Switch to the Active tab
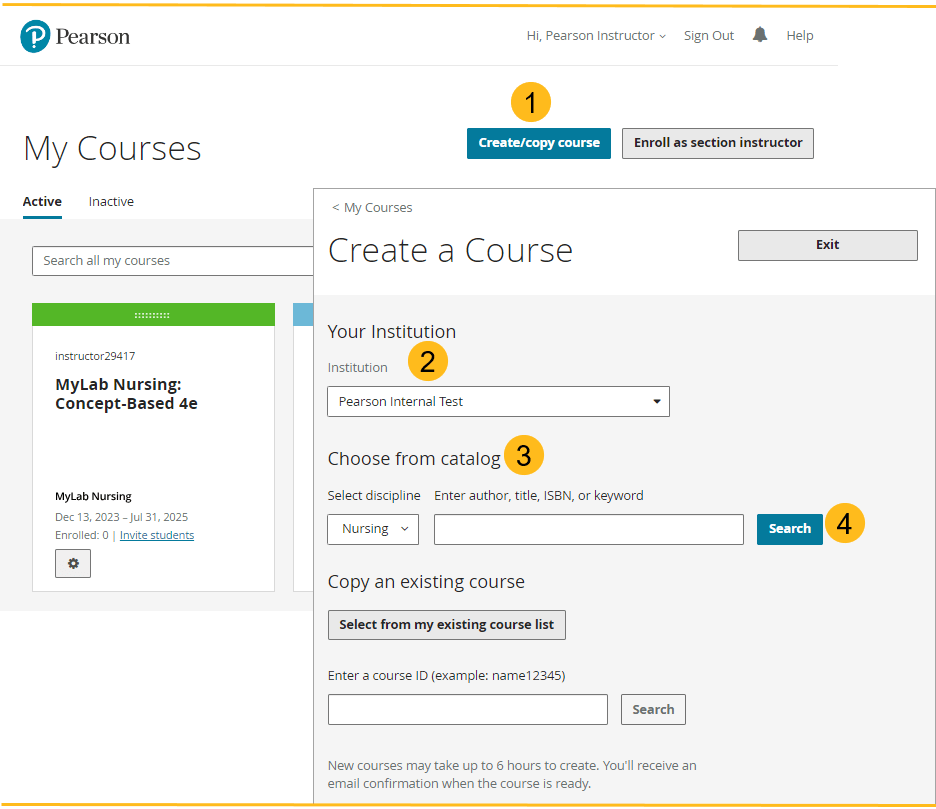The height and width of the screenshot is (809, 936). [42, 202]
